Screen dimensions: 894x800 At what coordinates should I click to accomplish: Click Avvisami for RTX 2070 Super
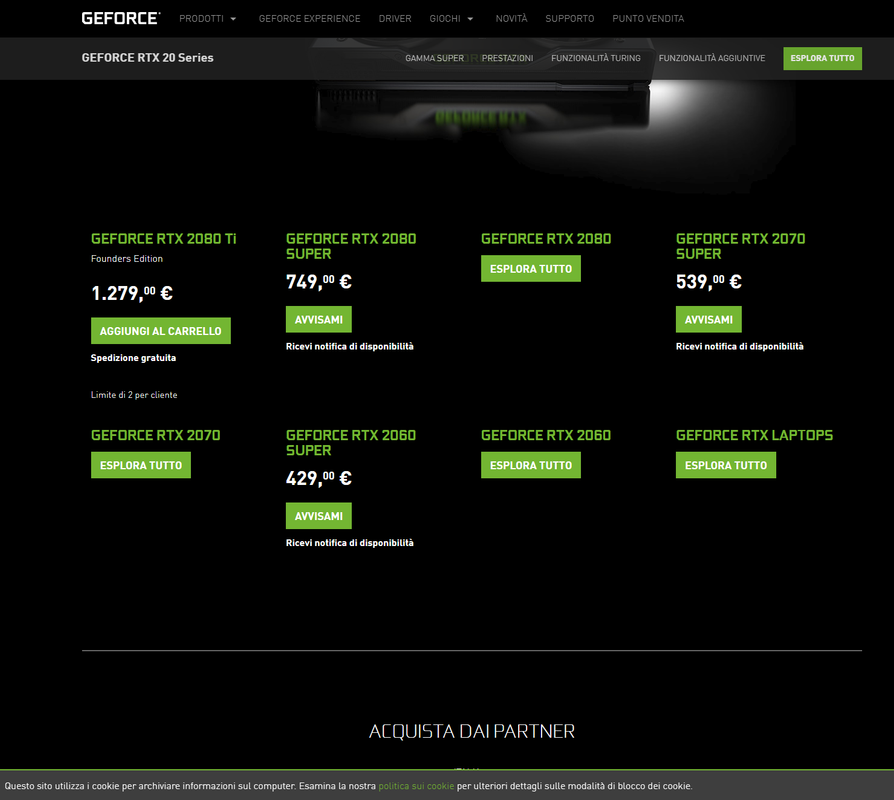(709, 319)
